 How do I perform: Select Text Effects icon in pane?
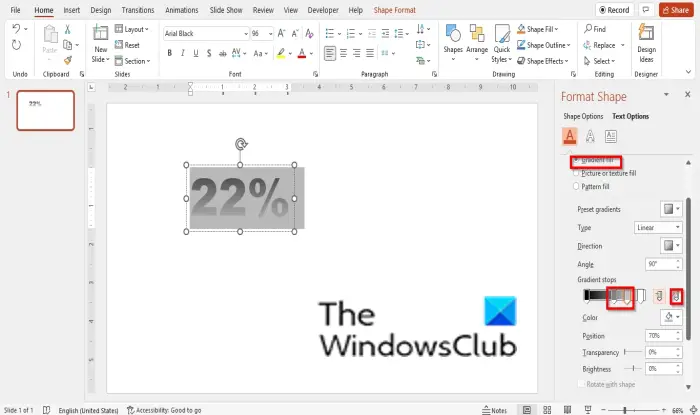point(590,136)
